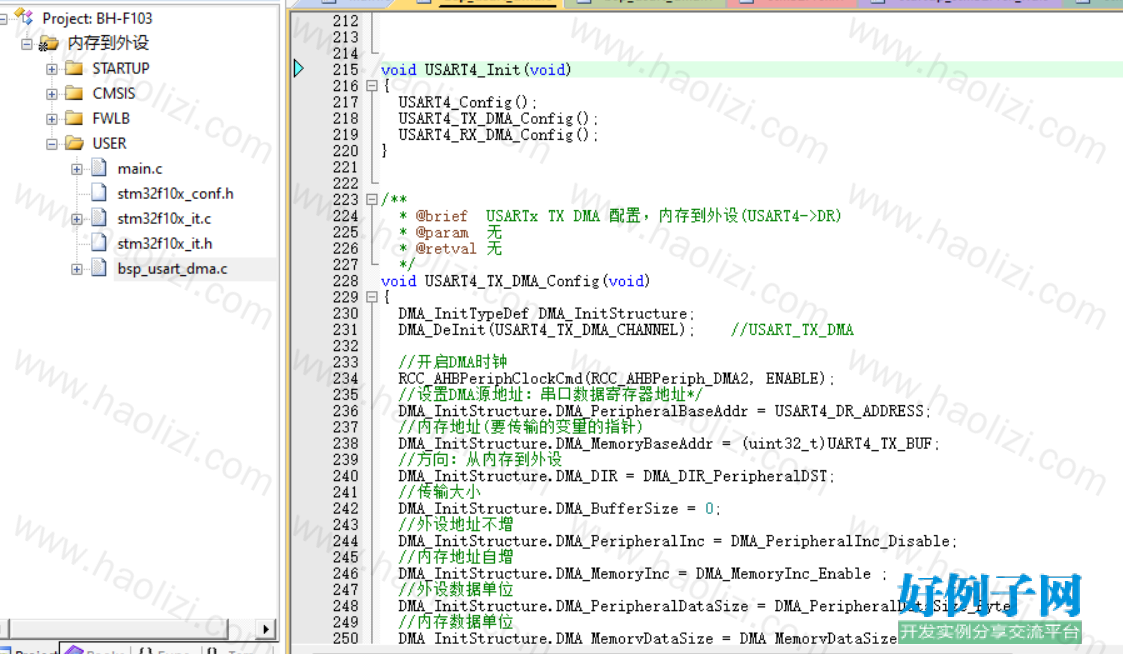Viewport: 1123px width, 654px height.
Task: Expand the STARTUP group
Action: pos(52,69)
